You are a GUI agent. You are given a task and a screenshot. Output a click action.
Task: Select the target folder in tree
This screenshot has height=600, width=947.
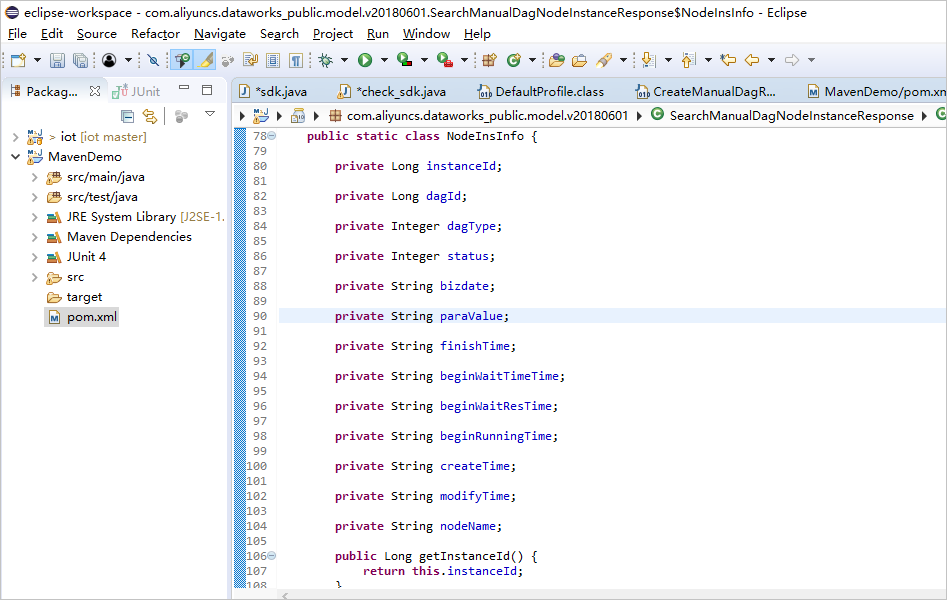pos(75,297)
